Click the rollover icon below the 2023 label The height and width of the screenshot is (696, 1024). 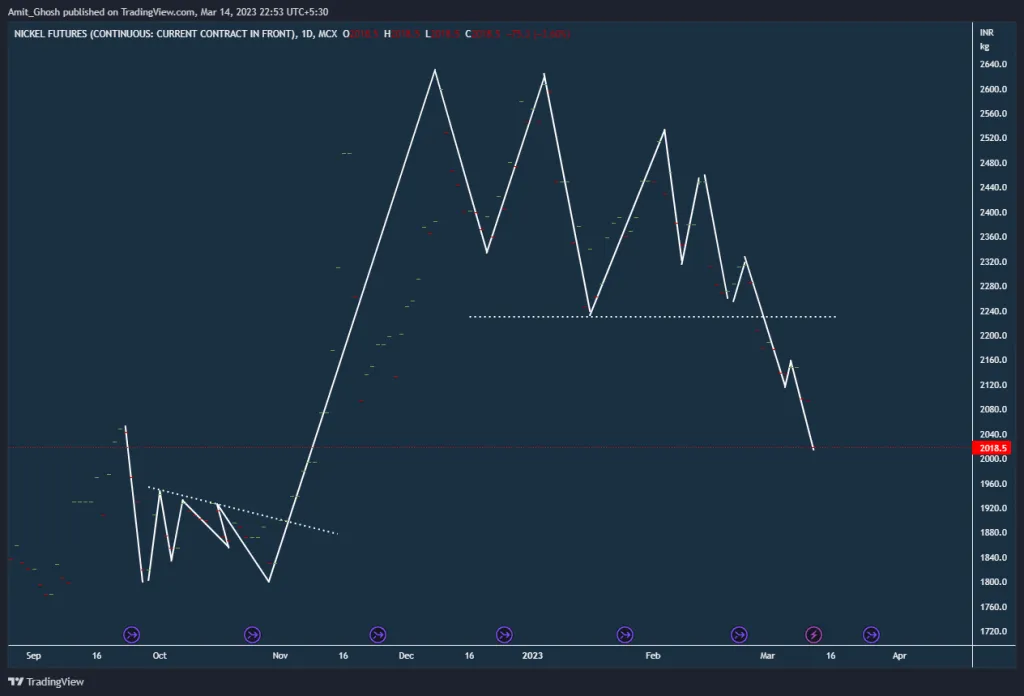(x=504, y=634)
